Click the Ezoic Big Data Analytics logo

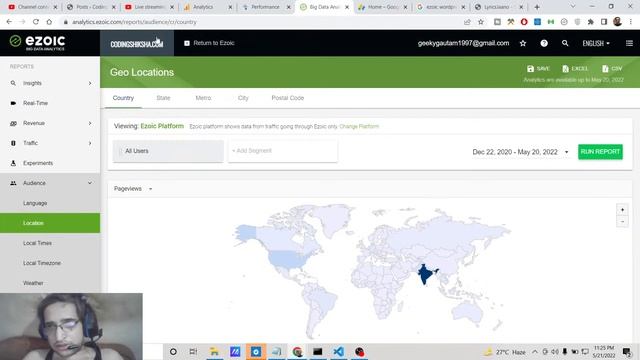(38, 42)
